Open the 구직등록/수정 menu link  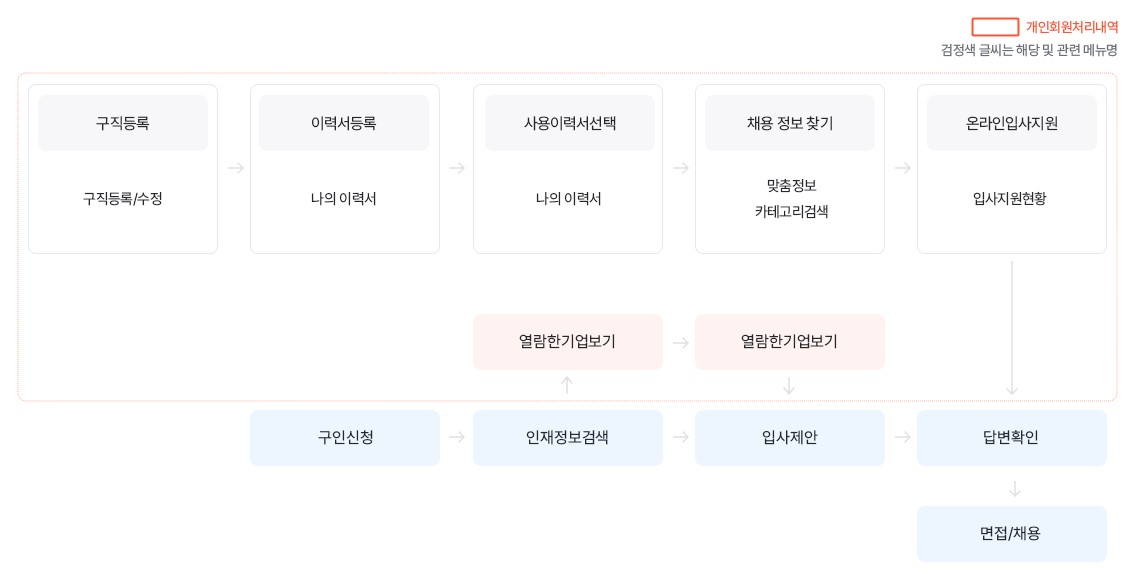123,198
